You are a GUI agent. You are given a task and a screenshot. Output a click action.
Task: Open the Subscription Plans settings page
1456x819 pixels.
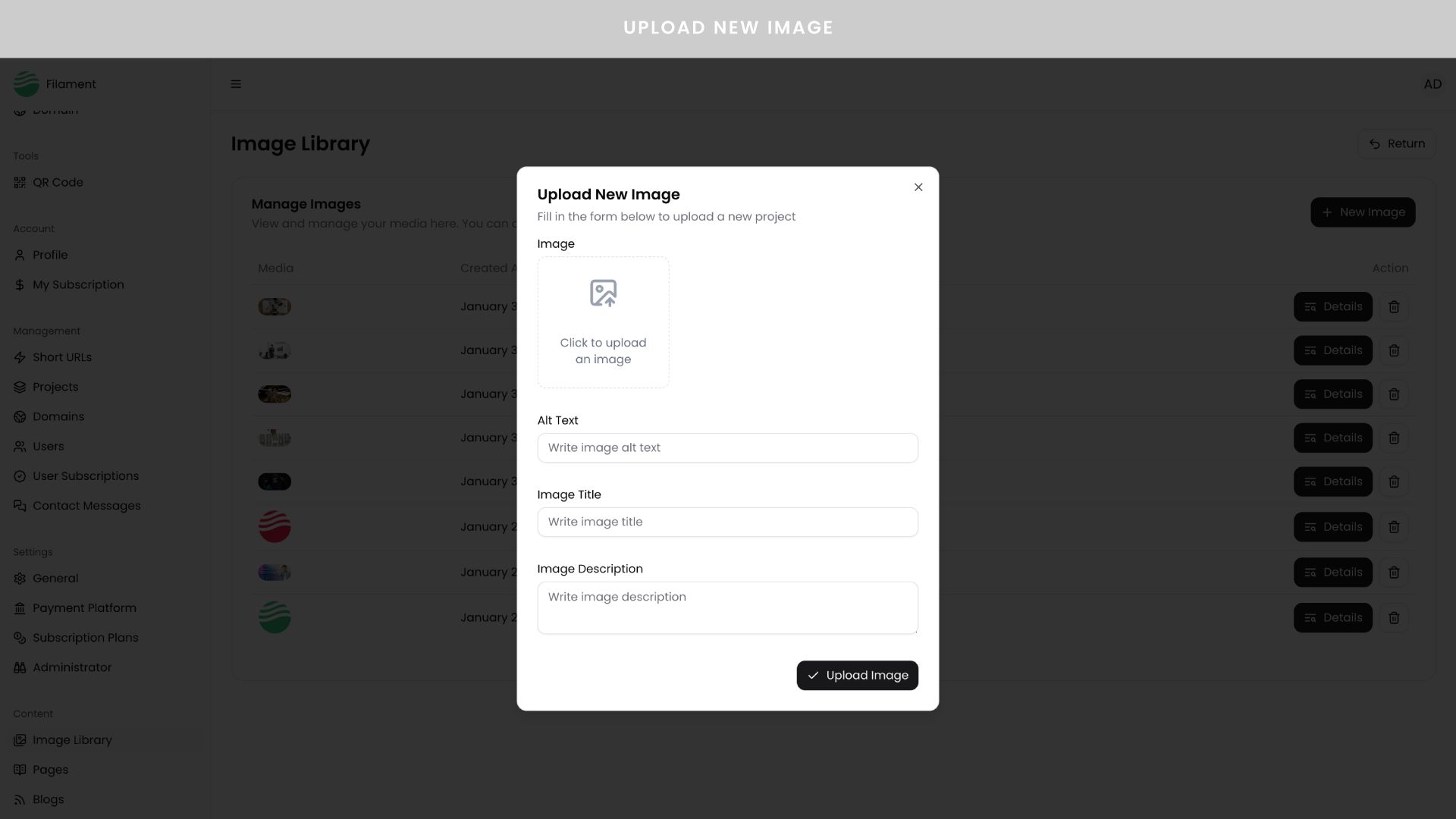pos(85,638)
